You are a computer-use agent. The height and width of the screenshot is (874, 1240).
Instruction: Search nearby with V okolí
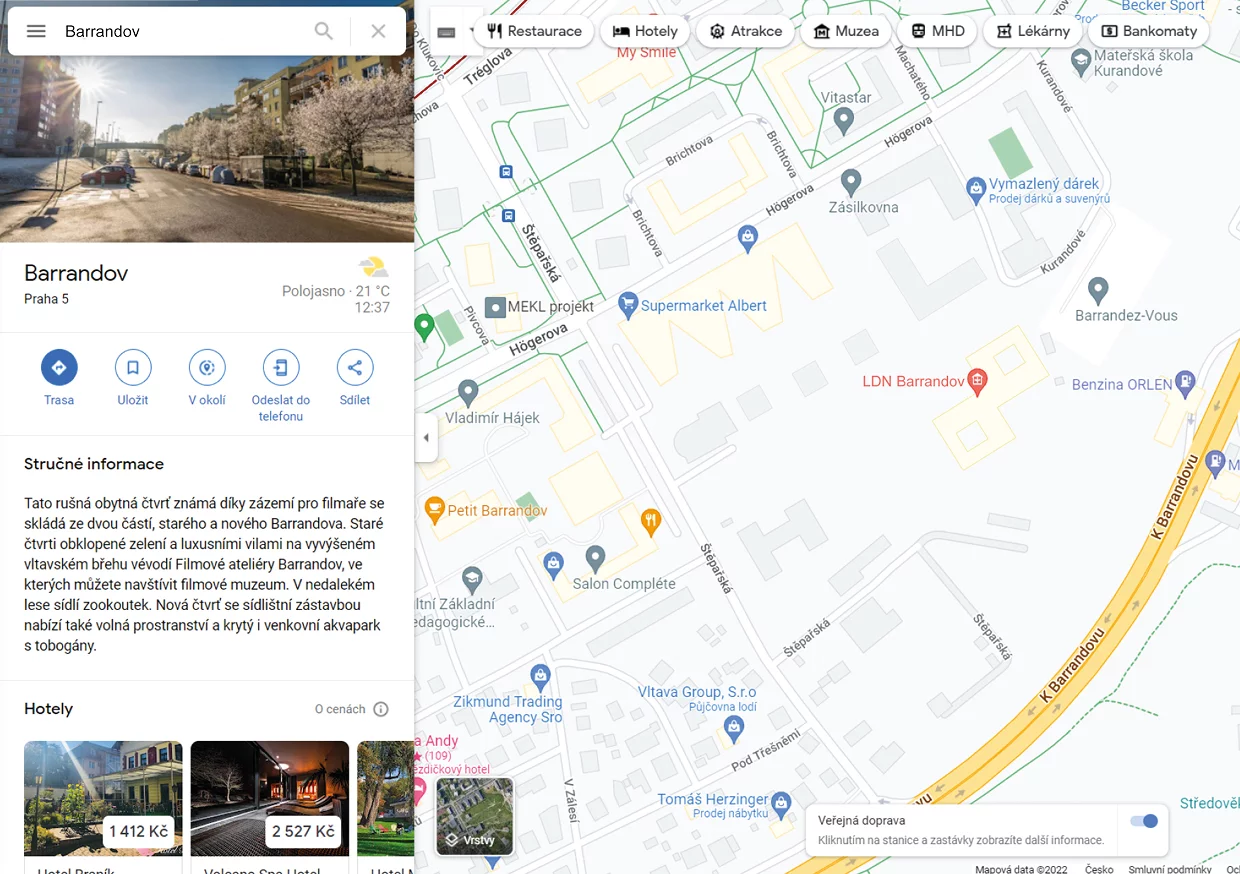click(207, 378)
